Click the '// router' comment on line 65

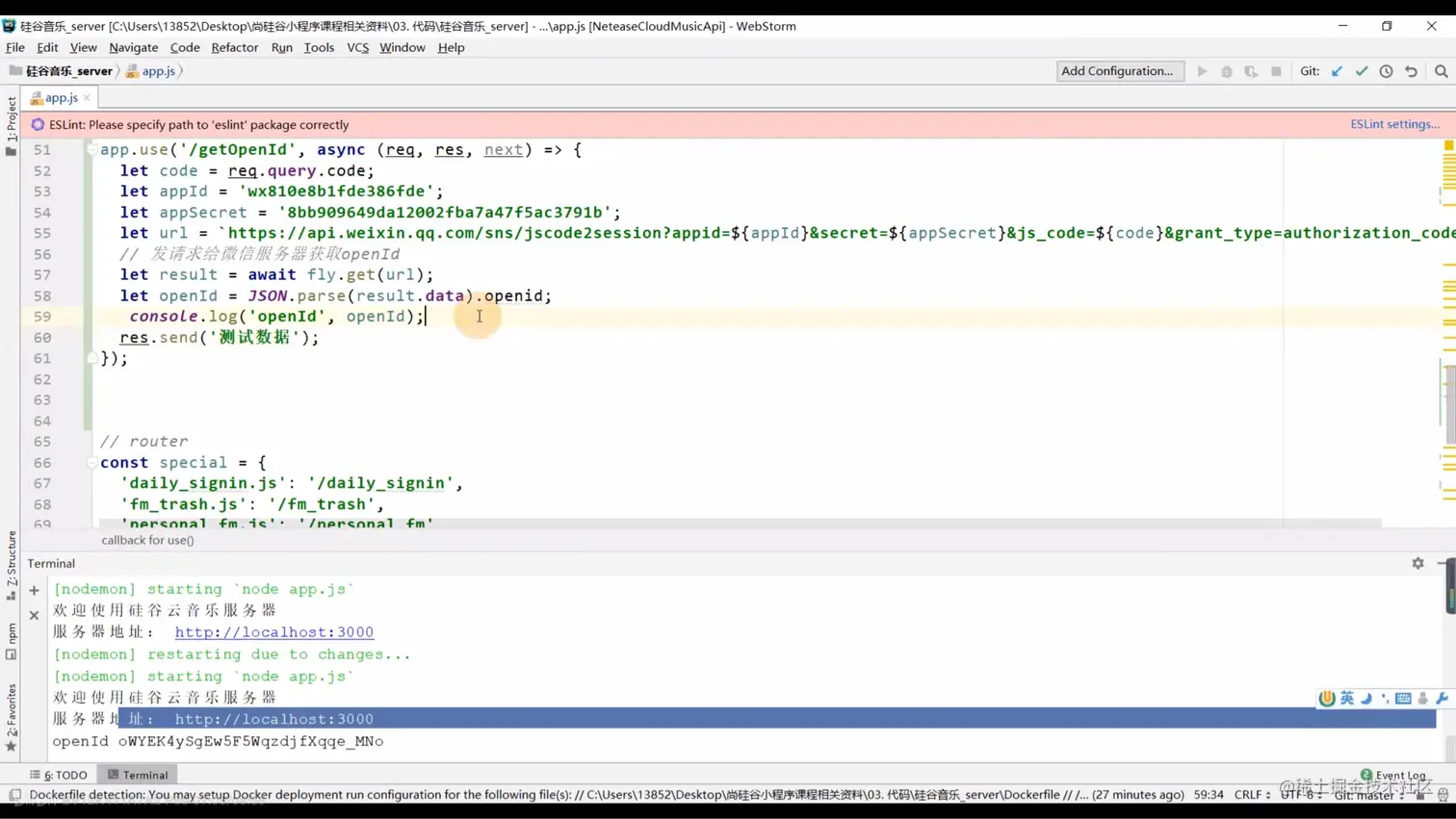coord(144,442)
